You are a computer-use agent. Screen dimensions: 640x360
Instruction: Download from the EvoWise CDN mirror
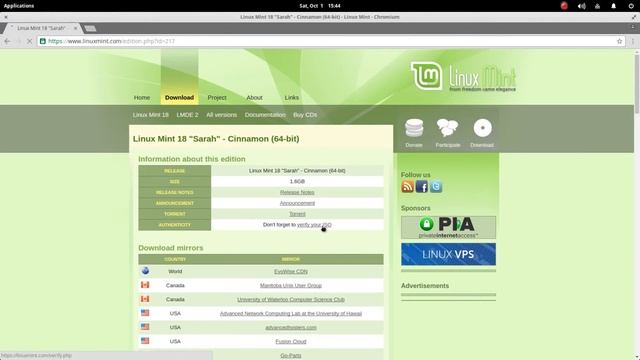(x=291, y=271)
